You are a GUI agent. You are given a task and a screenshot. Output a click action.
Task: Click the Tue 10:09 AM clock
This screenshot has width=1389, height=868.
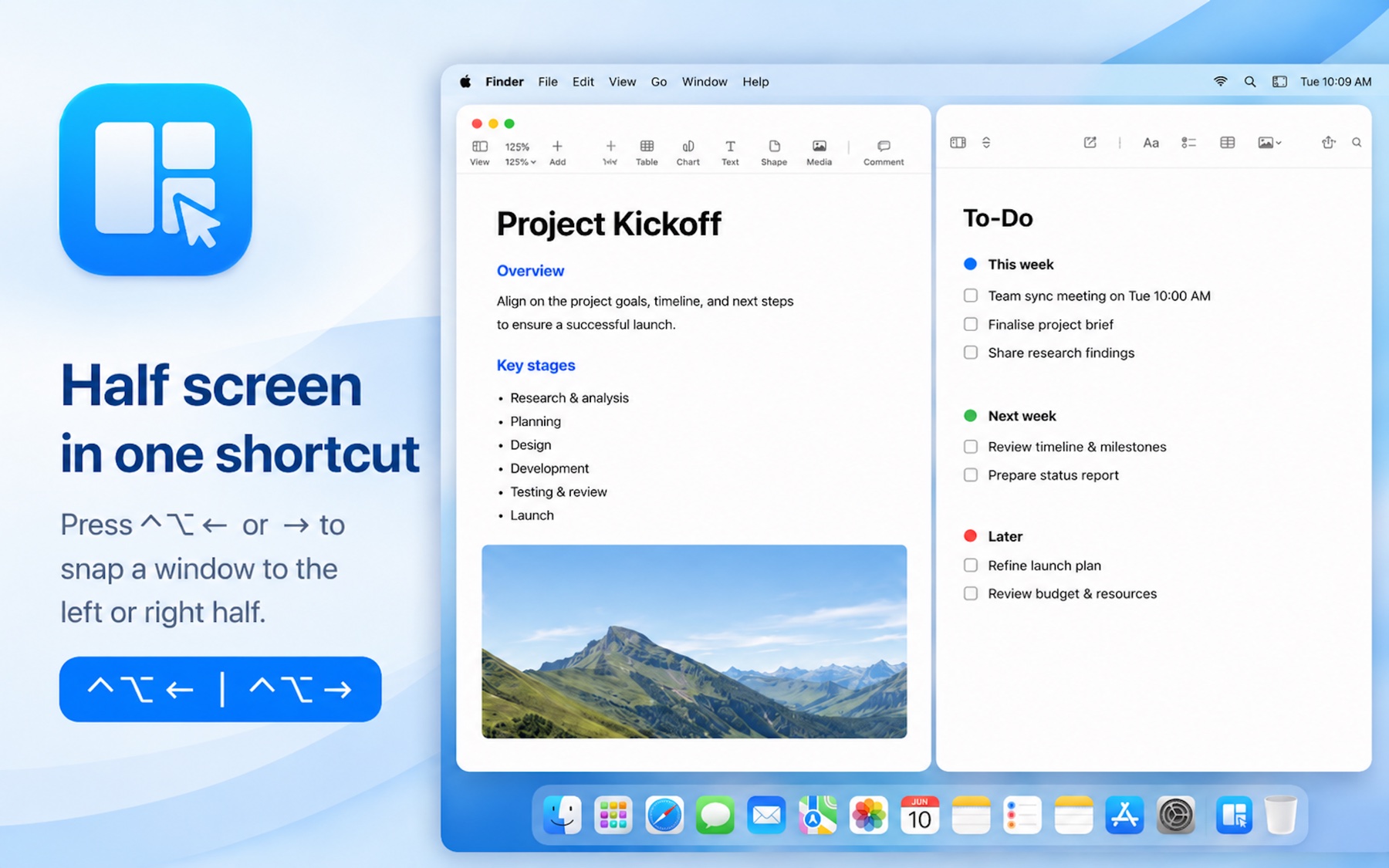pos(1336,82)
